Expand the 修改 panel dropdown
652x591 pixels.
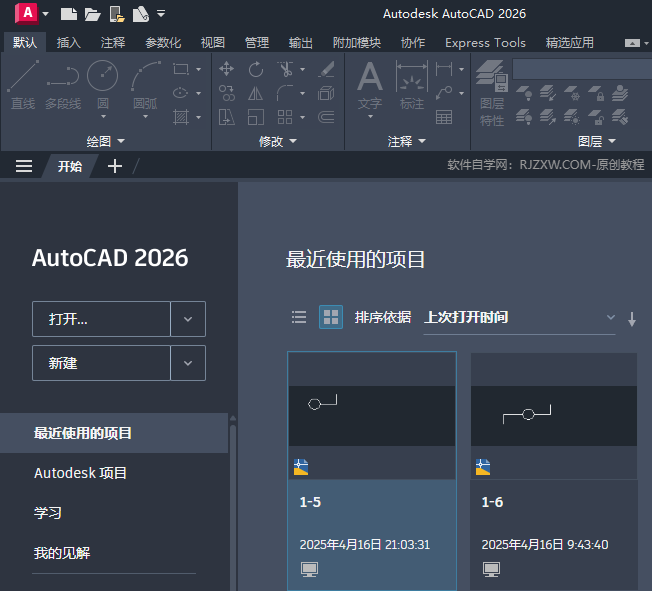[x=278, y=141]
